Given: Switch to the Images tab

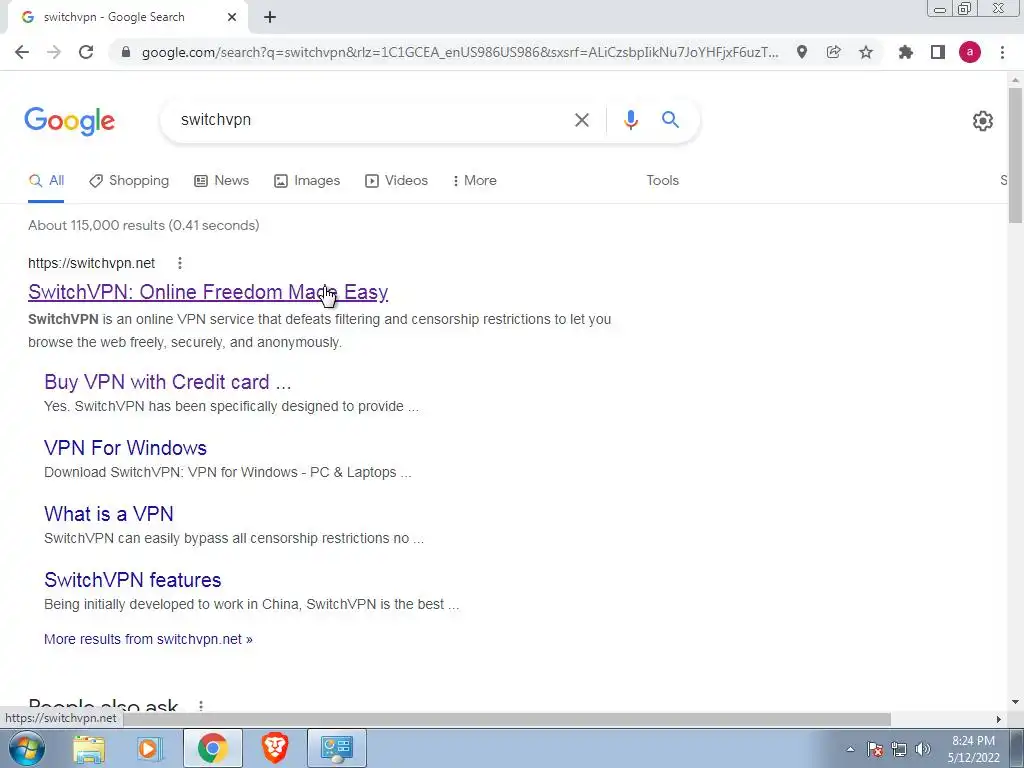Looking at the screenshot, I should 307,181.
